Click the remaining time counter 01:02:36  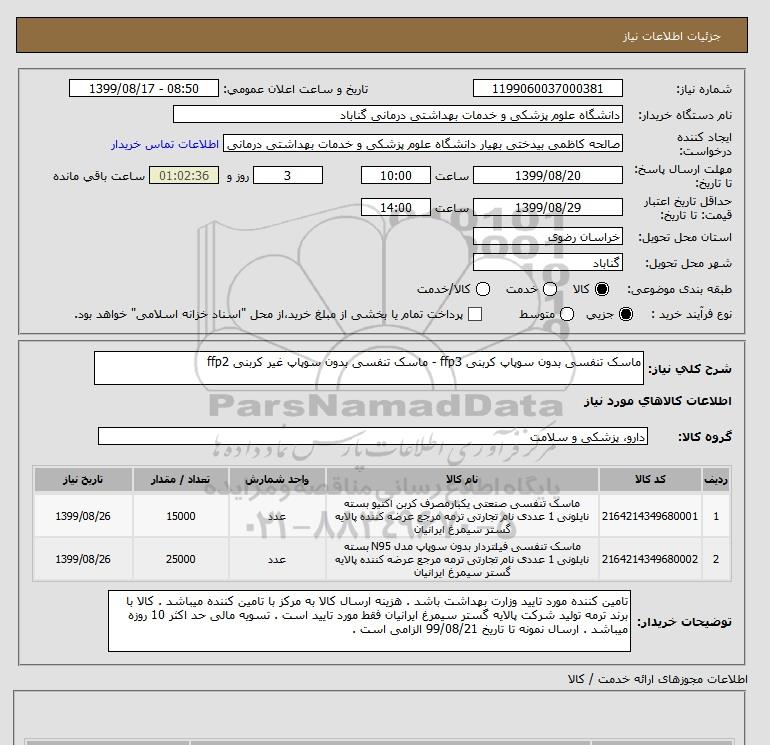(x=184, y=175)
